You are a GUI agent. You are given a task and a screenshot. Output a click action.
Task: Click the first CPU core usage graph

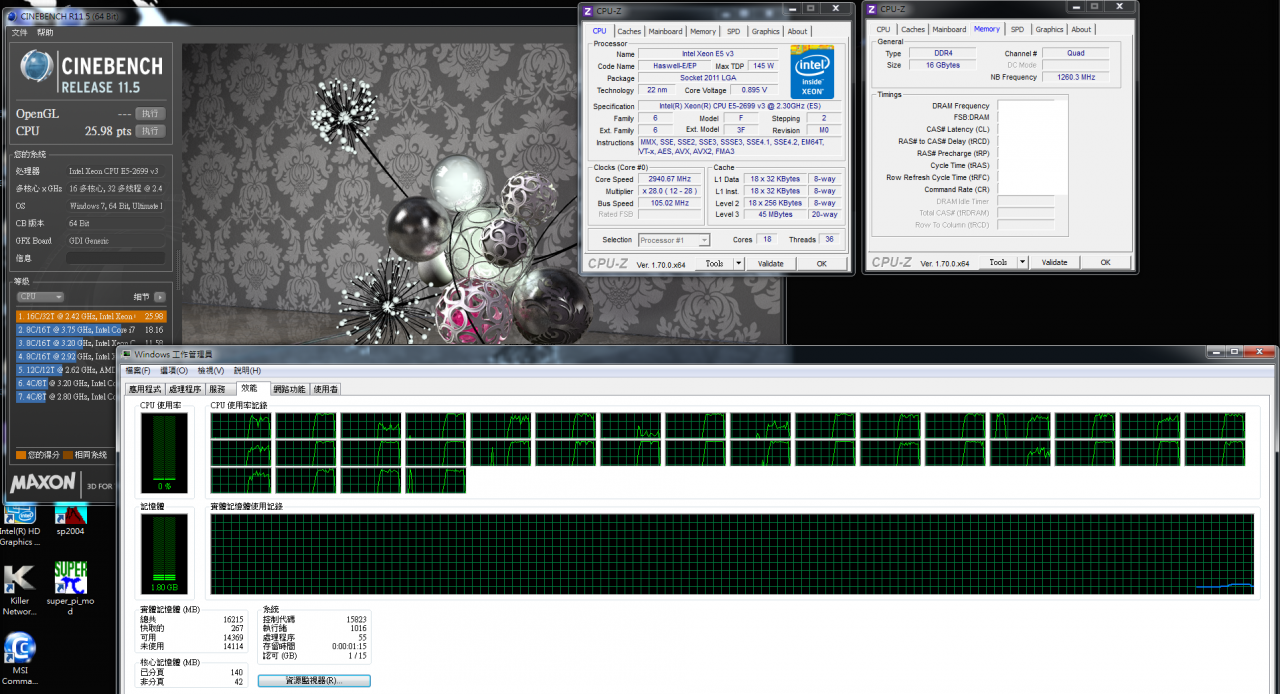click(x=240, y=426)
